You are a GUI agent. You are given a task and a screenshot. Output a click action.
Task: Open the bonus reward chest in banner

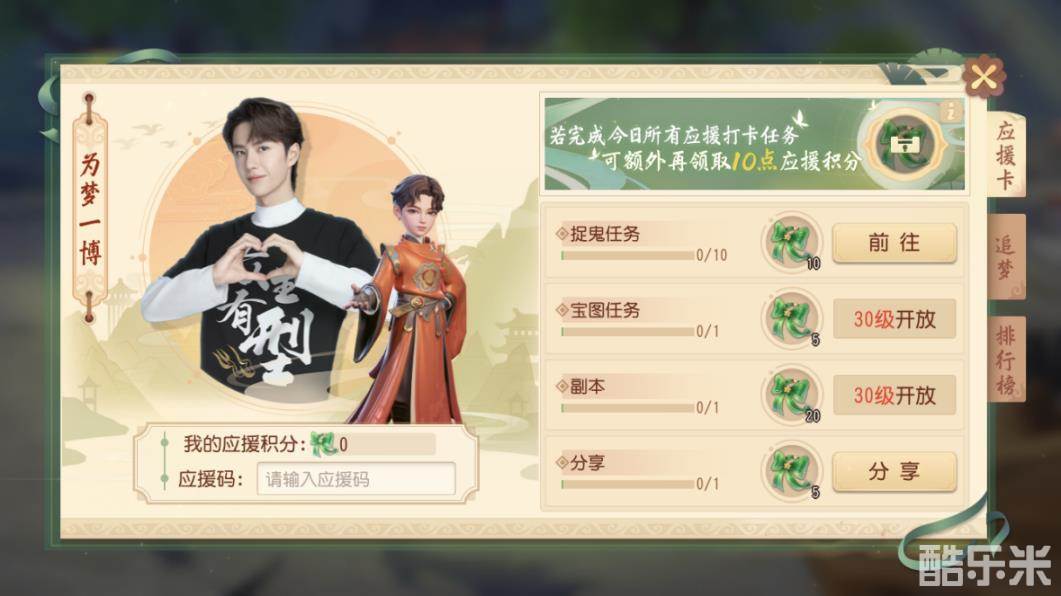tap(904, 143)
